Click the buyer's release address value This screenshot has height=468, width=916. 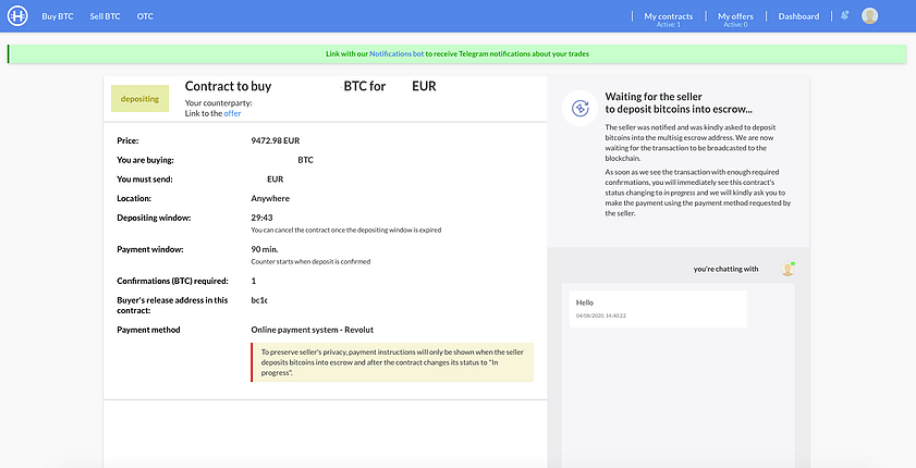pyautogui.click(x=259, y=300)
